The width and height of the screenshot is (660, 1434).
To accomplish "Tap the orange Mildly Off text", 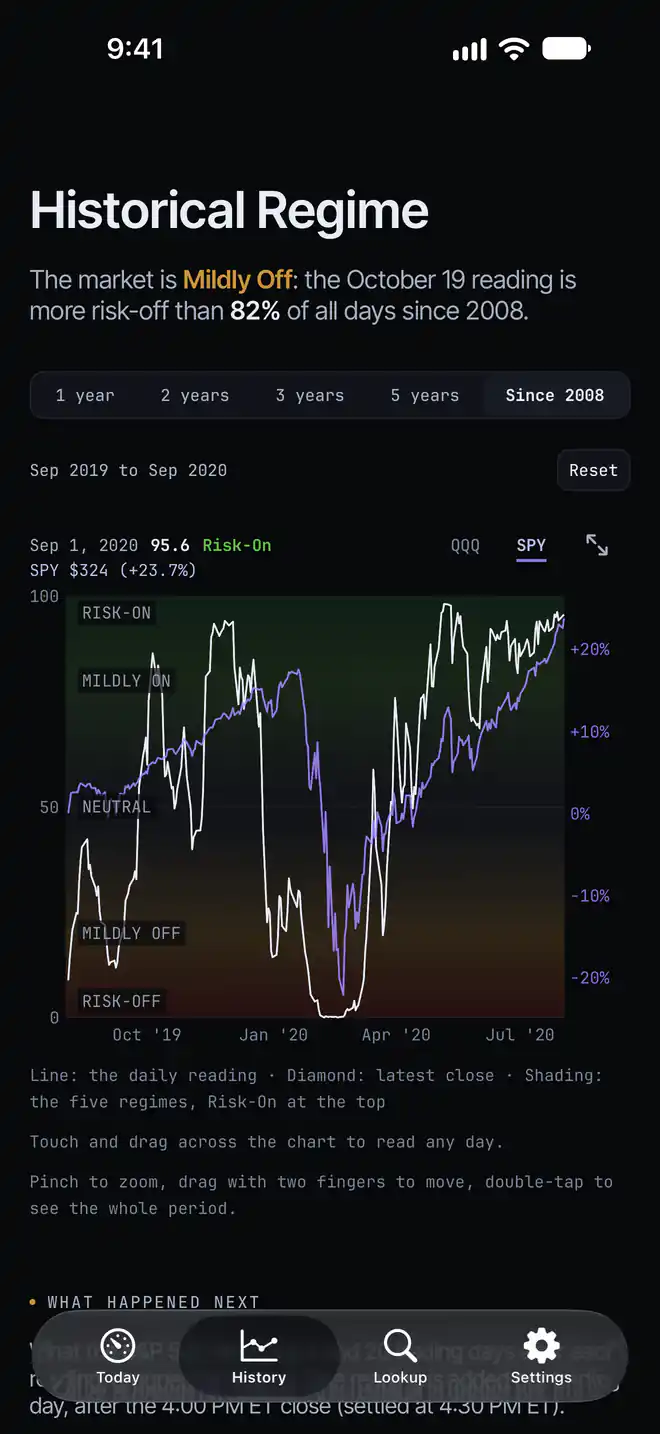I will coord(238,280).
